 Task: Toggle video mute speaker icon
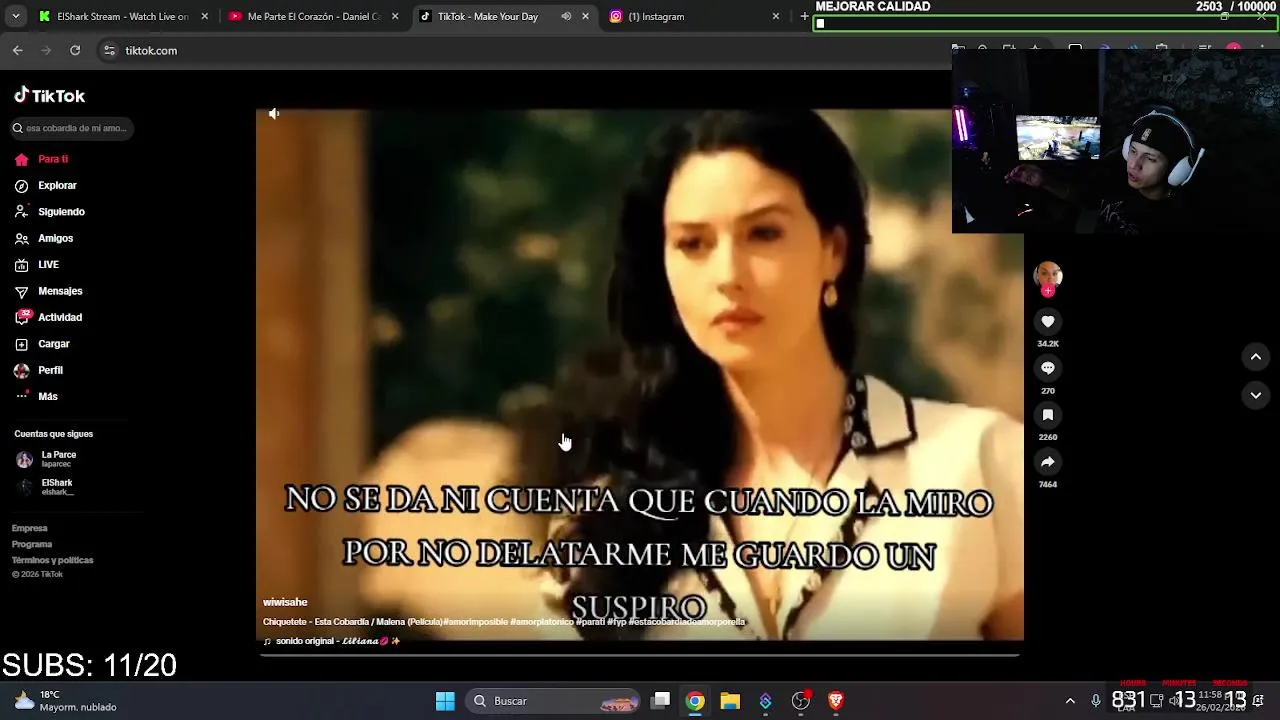click(x=274, y=114)
